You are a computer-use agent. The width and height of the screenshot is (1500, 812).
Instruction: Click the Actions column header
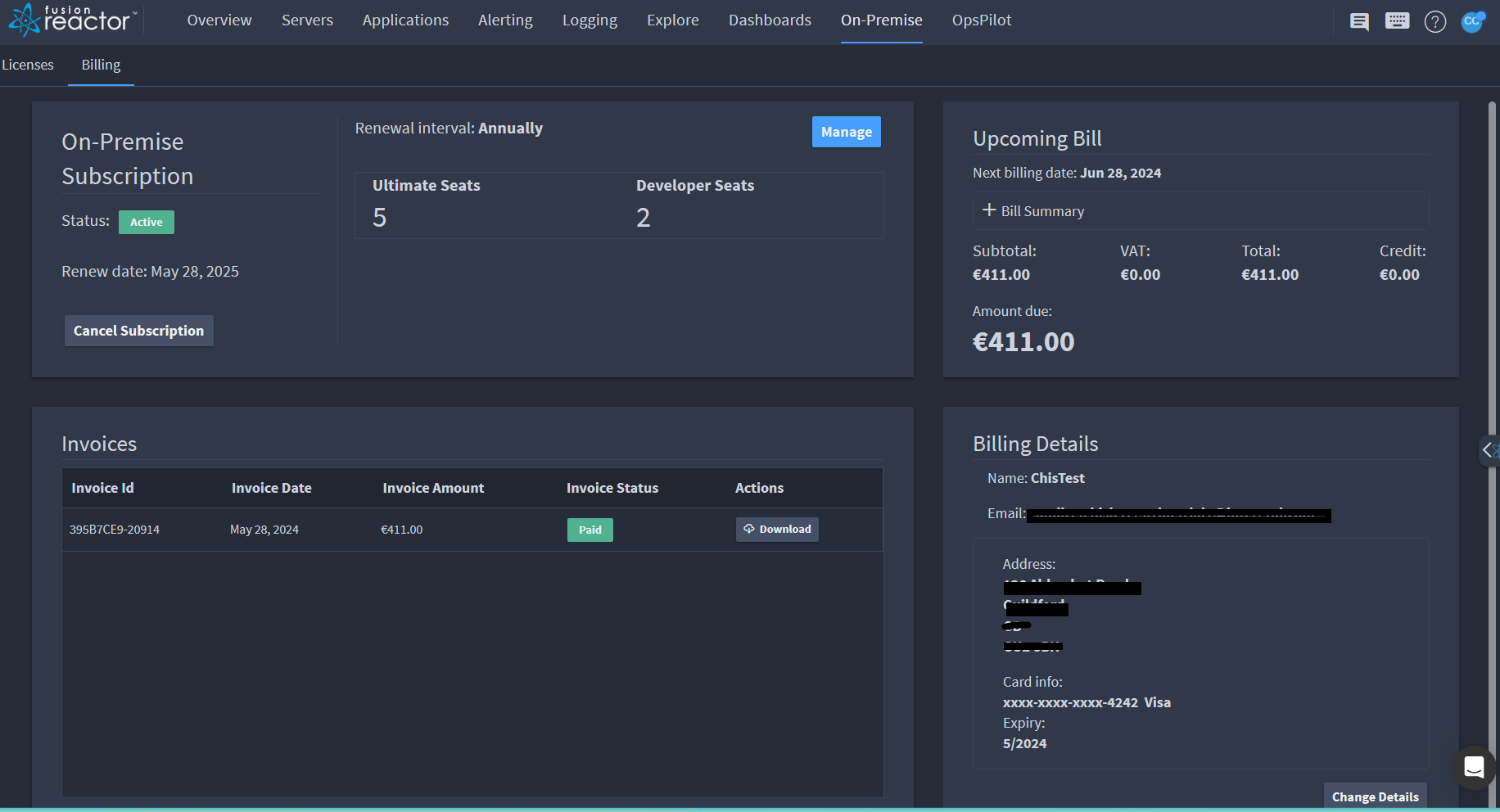[x=759, y=488]
